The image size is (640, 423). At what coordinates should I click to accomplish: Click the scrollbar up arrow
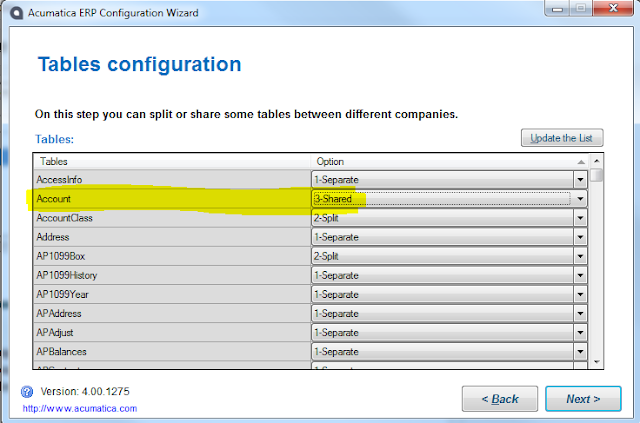coord(596,161)
